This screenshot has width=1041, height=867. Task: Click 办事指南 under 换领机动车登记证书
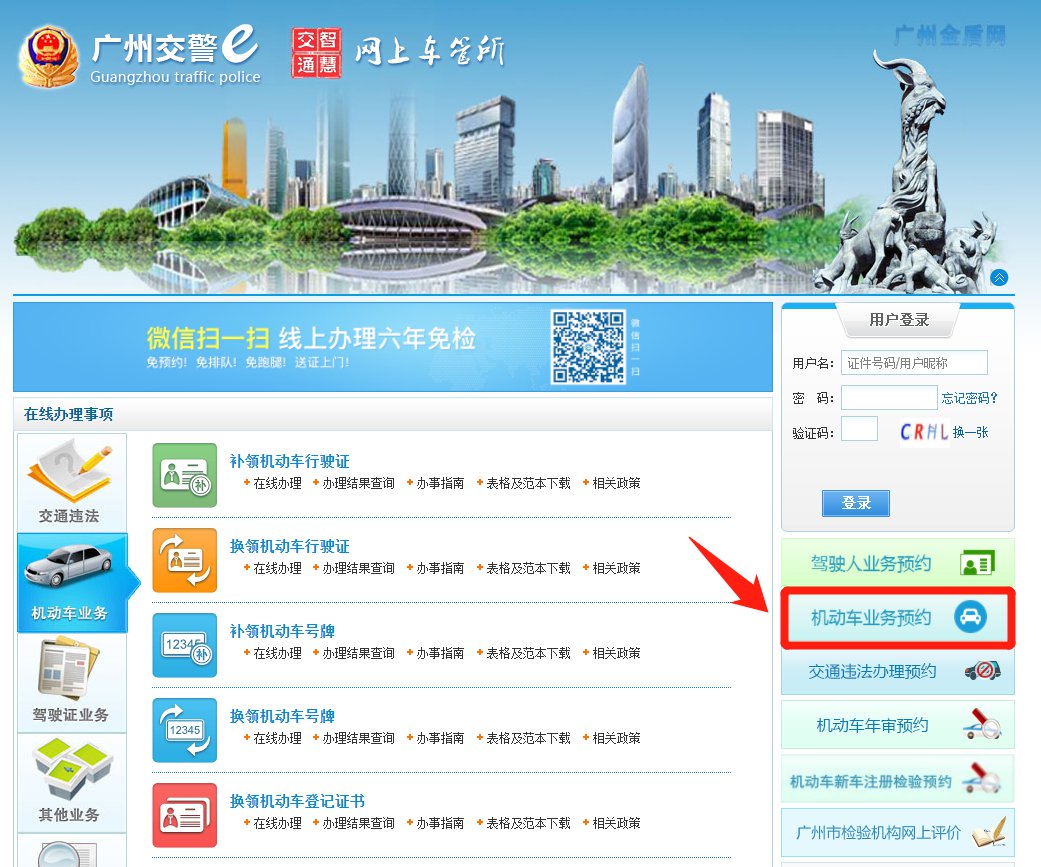[440, 823]
